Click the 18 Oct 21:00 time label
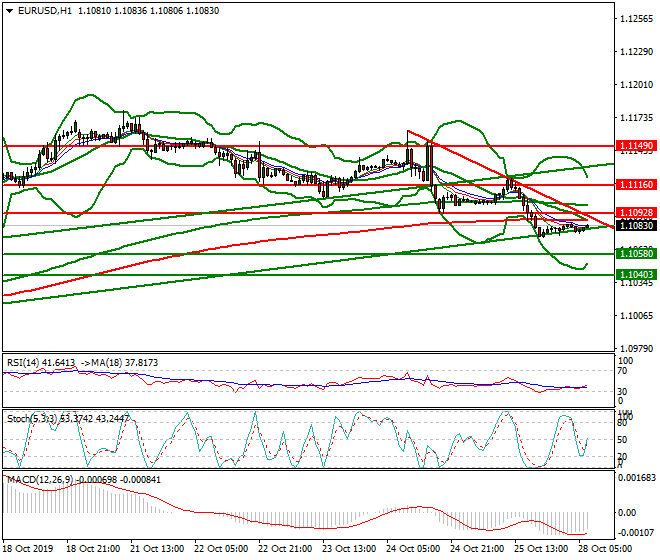This screenshot has width=660, height=560. tap(93, 549)
